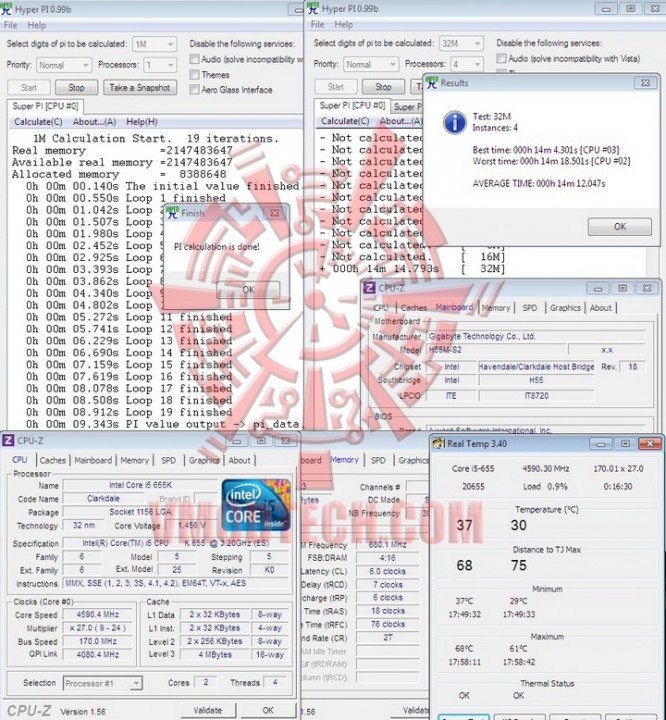Switch to SPD tab in Mainboard CPU-Z window

click(530, 308)
